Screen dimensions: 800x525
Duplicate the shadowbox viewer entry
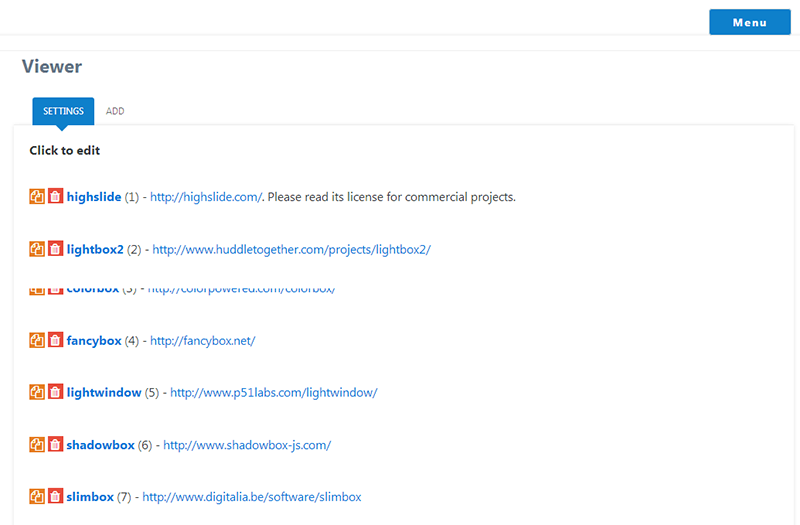pyautogui.click(x=37, y=444)
